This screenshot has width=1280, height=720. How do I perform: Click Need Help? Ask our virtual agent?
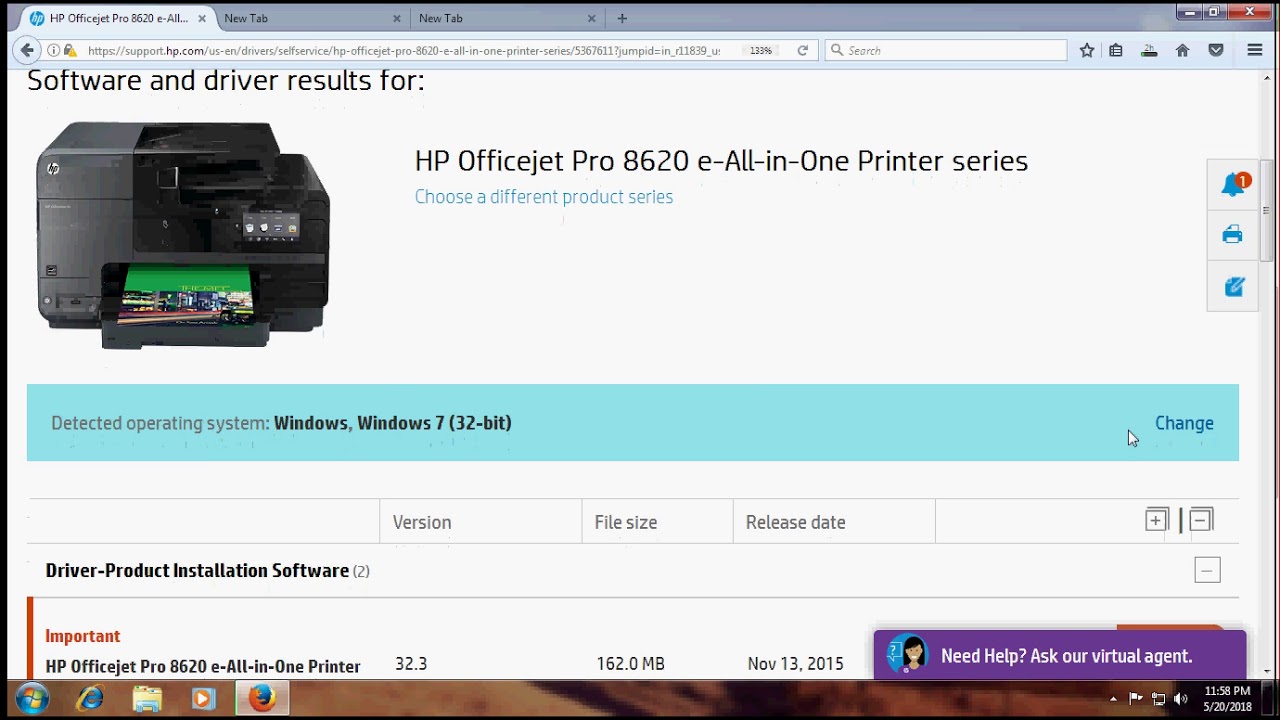1060,656
